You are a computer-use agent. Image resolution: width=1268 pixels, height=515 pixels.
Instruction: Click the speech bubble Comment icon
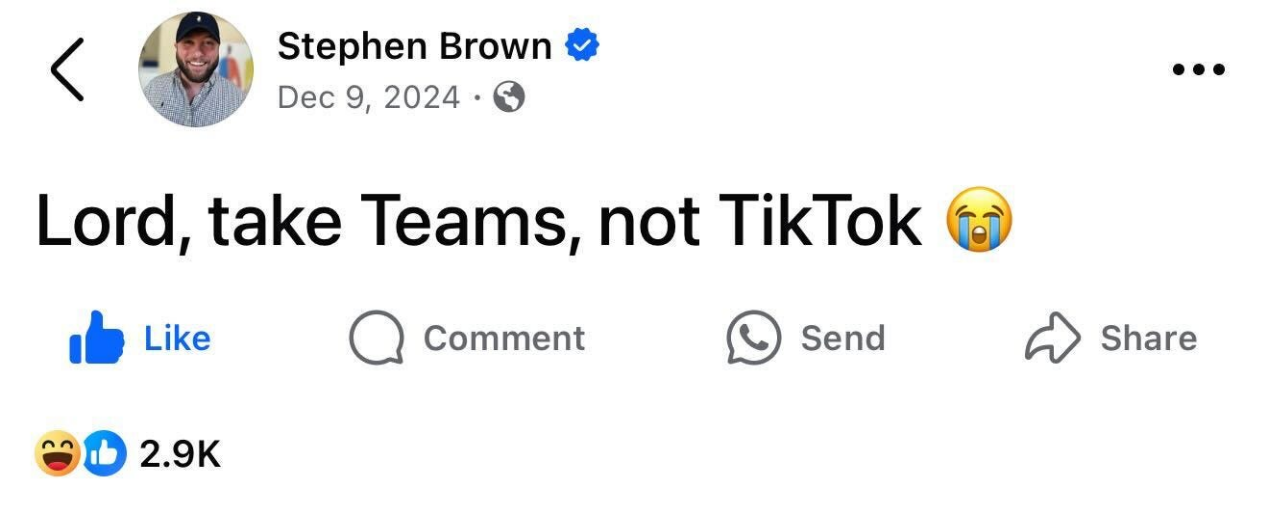point(376,338)
